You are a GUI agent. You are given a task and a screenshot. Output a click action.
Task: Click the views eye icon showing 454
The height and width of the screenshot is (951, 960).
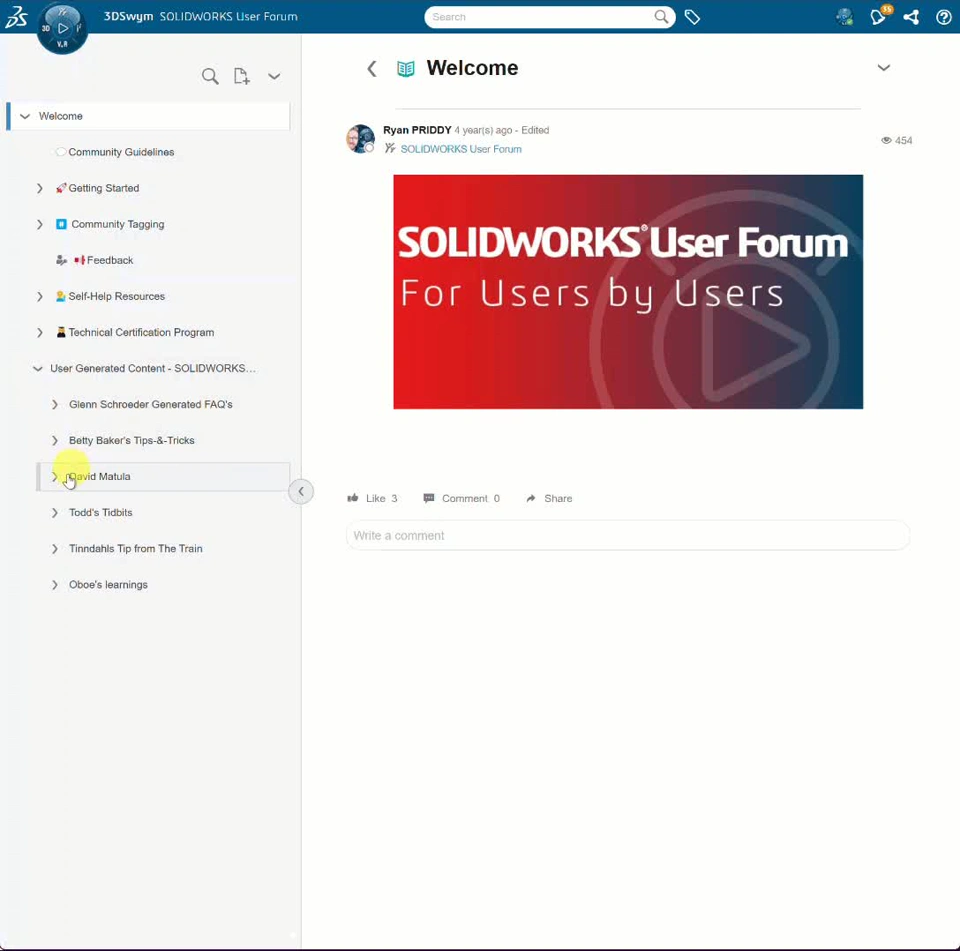click(886, 140)
